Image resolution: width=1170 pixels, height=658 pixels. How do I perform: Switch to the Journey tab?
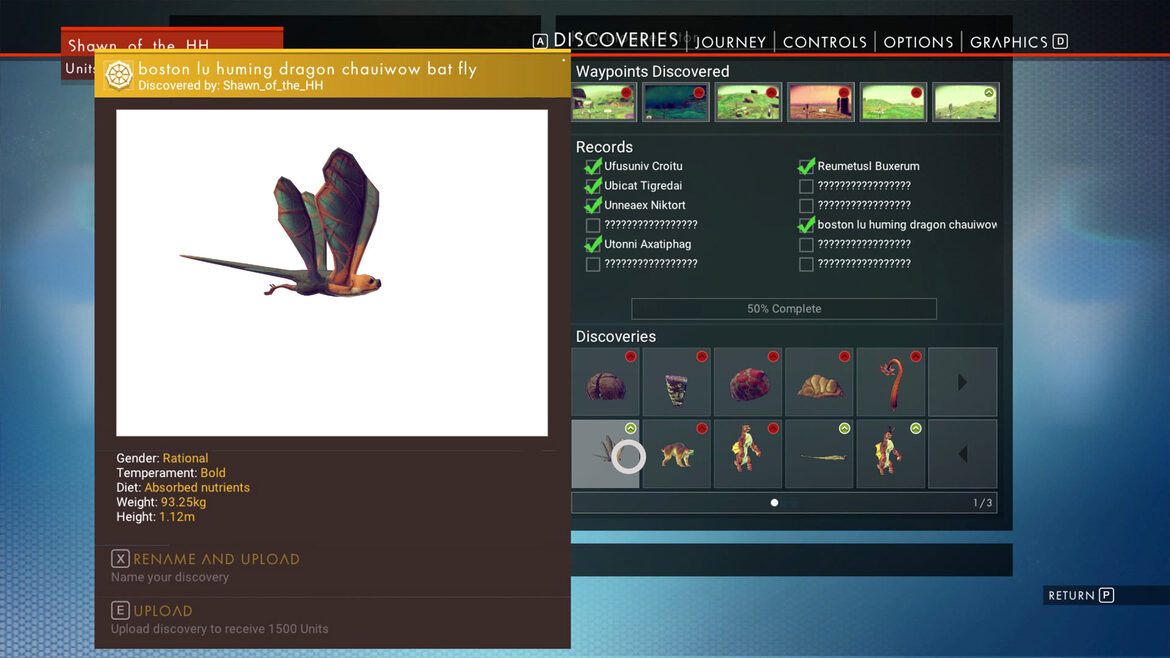[731, 42]
